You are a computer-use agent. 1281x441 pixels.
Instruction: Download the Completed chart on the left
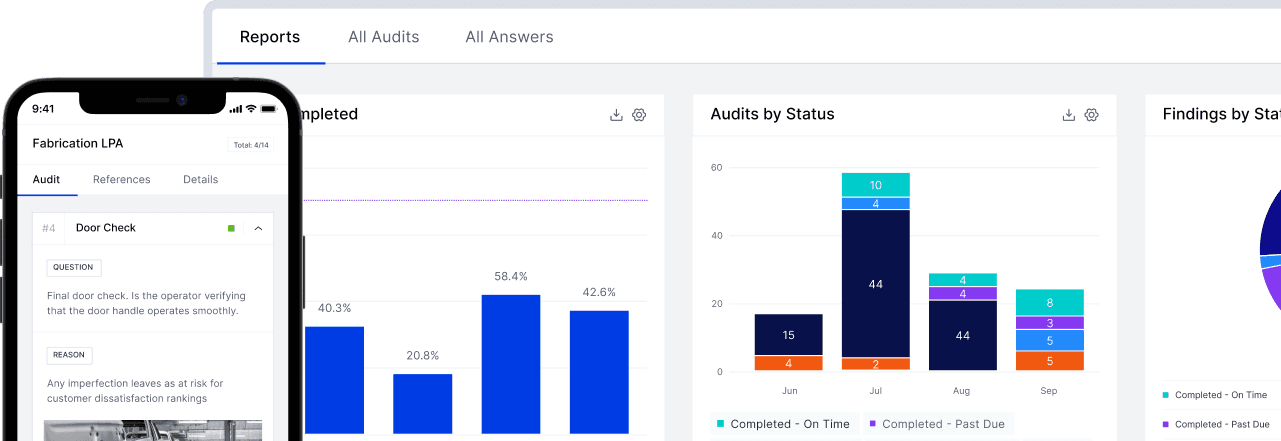616,115
